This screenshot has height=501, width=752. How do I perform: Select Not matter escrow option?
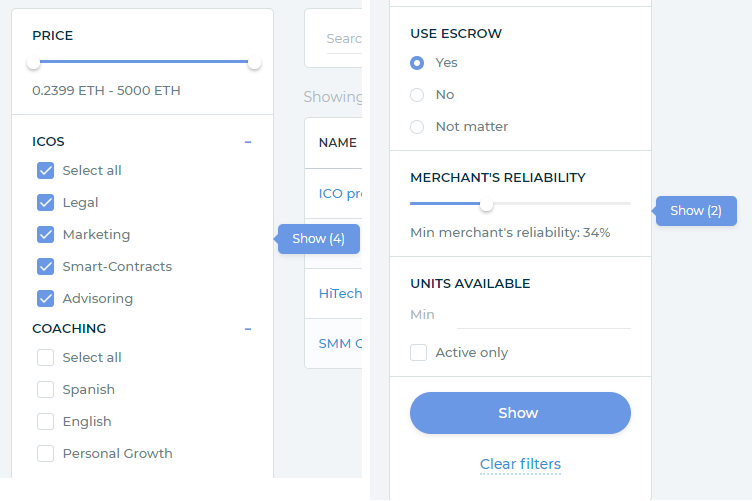point(418,127)
